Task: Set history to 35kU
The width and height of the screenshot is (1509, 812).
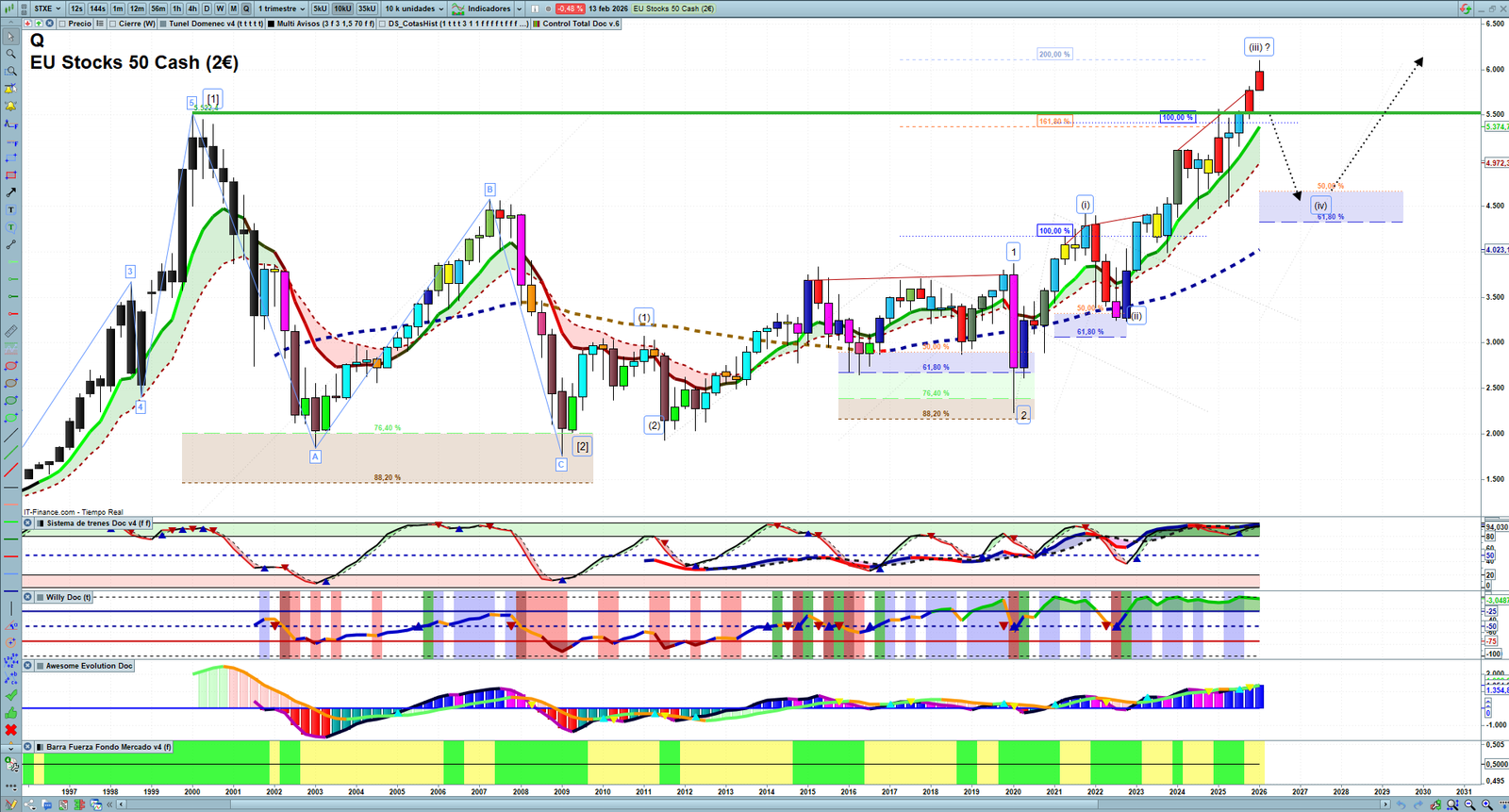Action: pos(367,8)
